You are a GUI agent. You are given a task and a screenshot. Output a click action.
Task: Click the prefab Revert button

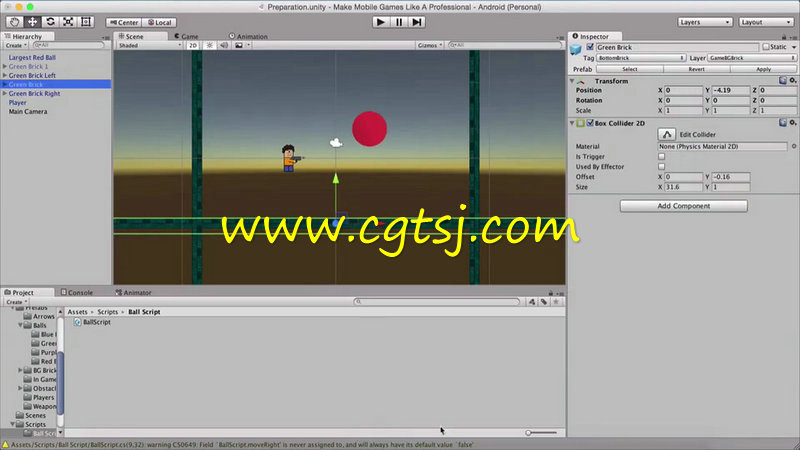pyautogui.click(x=696, y=69)
